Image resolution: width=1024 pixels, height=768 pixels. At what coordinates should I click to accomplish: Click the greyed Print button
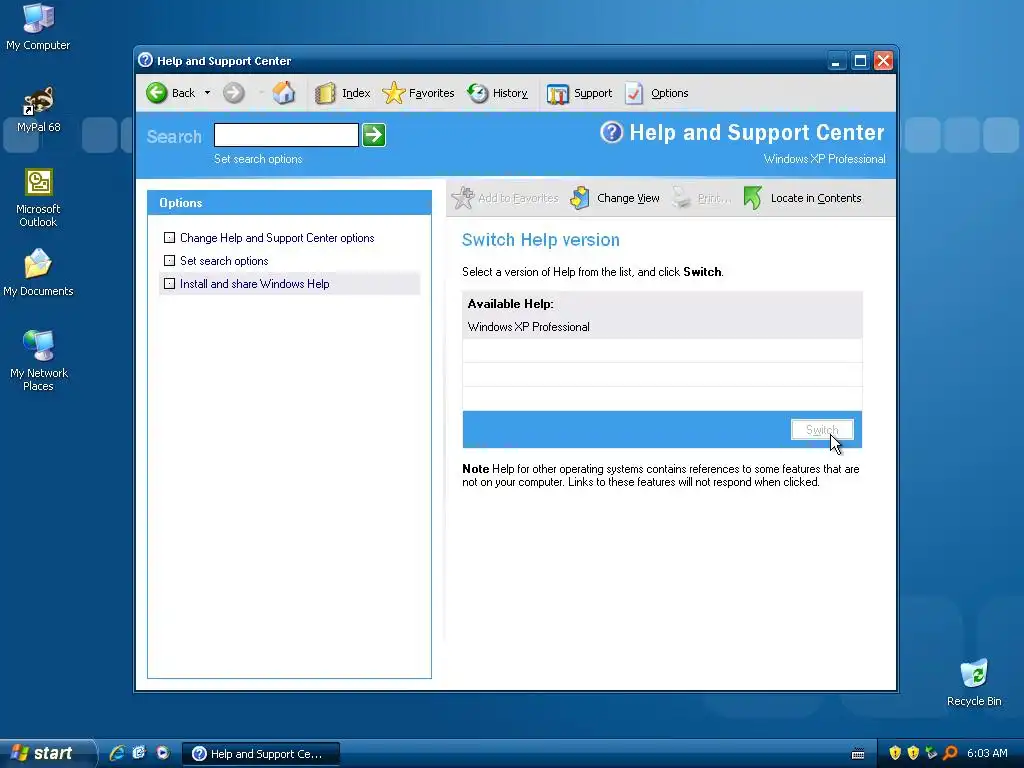[x=702, y=198]
